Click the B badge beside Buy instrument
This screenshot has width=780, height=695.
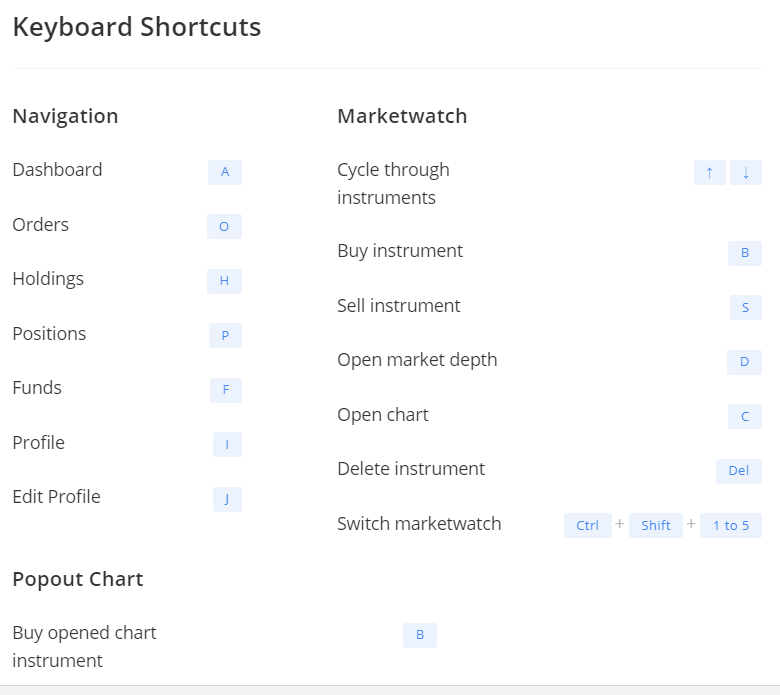click(x=745, y=253)
